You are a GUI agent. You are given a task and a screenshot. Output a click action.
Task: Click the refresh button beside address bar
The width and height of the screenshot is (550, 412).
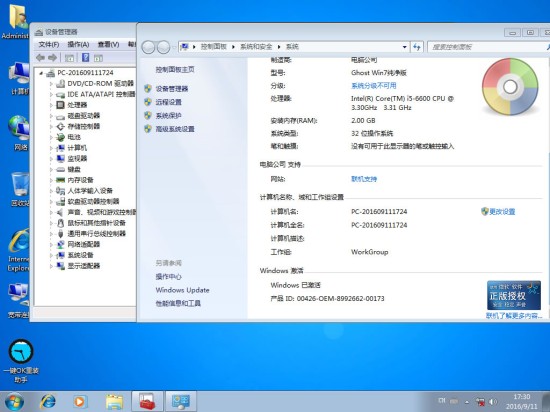click(x=417, y=47)
